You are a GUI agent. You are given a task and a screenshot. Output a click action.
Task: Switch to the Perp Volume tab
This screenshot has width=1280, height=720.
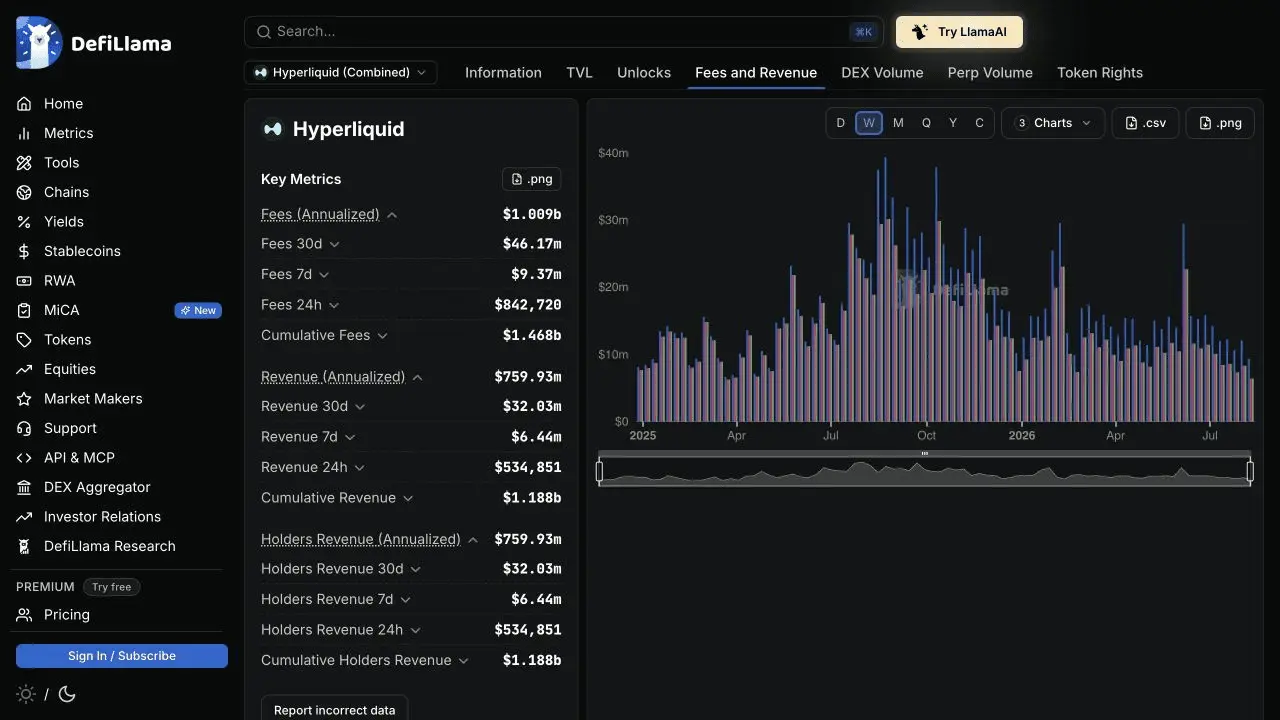tap(990, 73)
